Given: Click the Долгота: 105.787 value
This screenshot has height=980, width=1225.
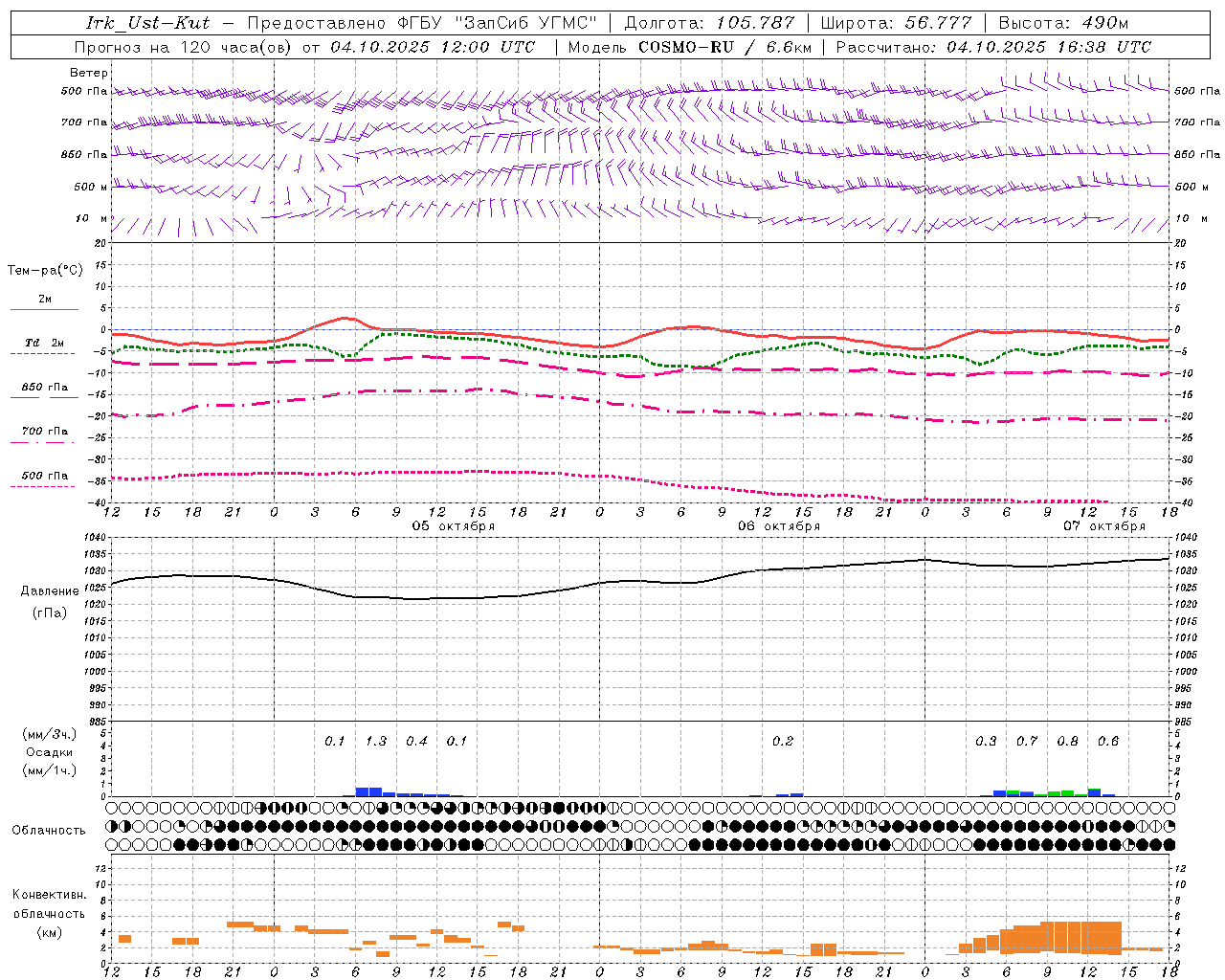Looking at the screenshot, I should (x=709, y=23).
